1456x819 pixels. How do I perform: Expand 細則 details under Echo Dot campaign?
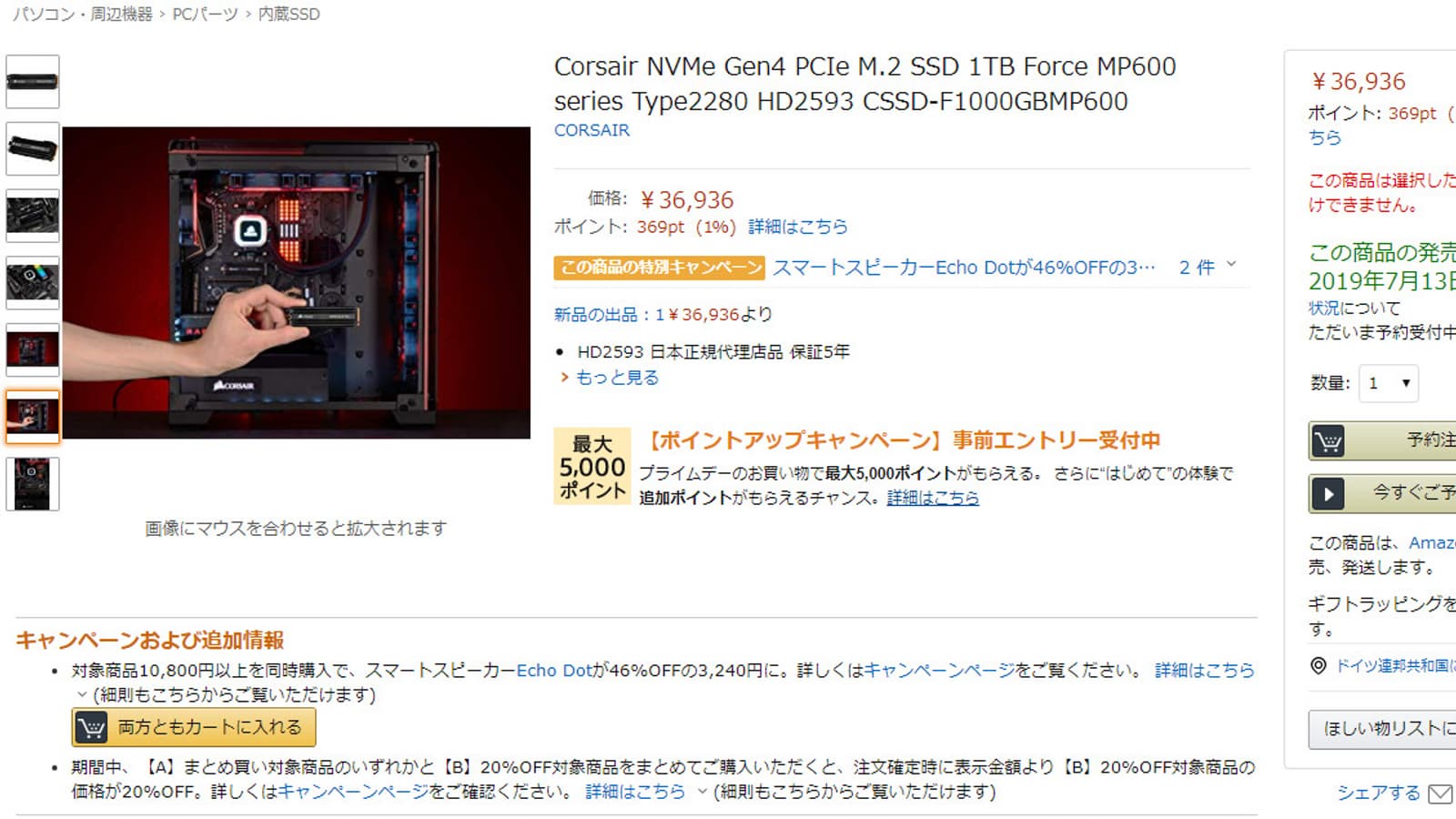click(x=227, y=695)
